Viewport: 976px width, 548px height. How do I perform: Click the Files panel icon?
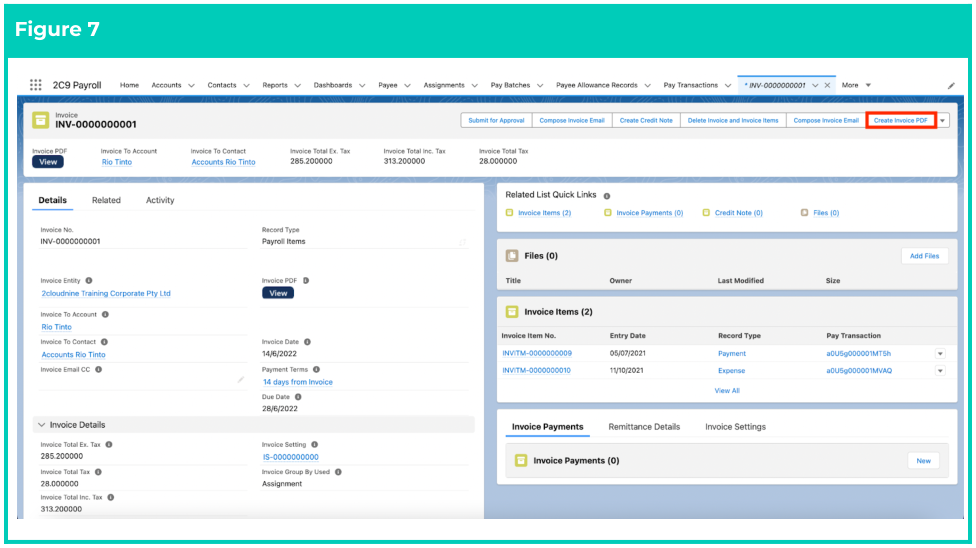pyautogui.click(x=512, y=256)
